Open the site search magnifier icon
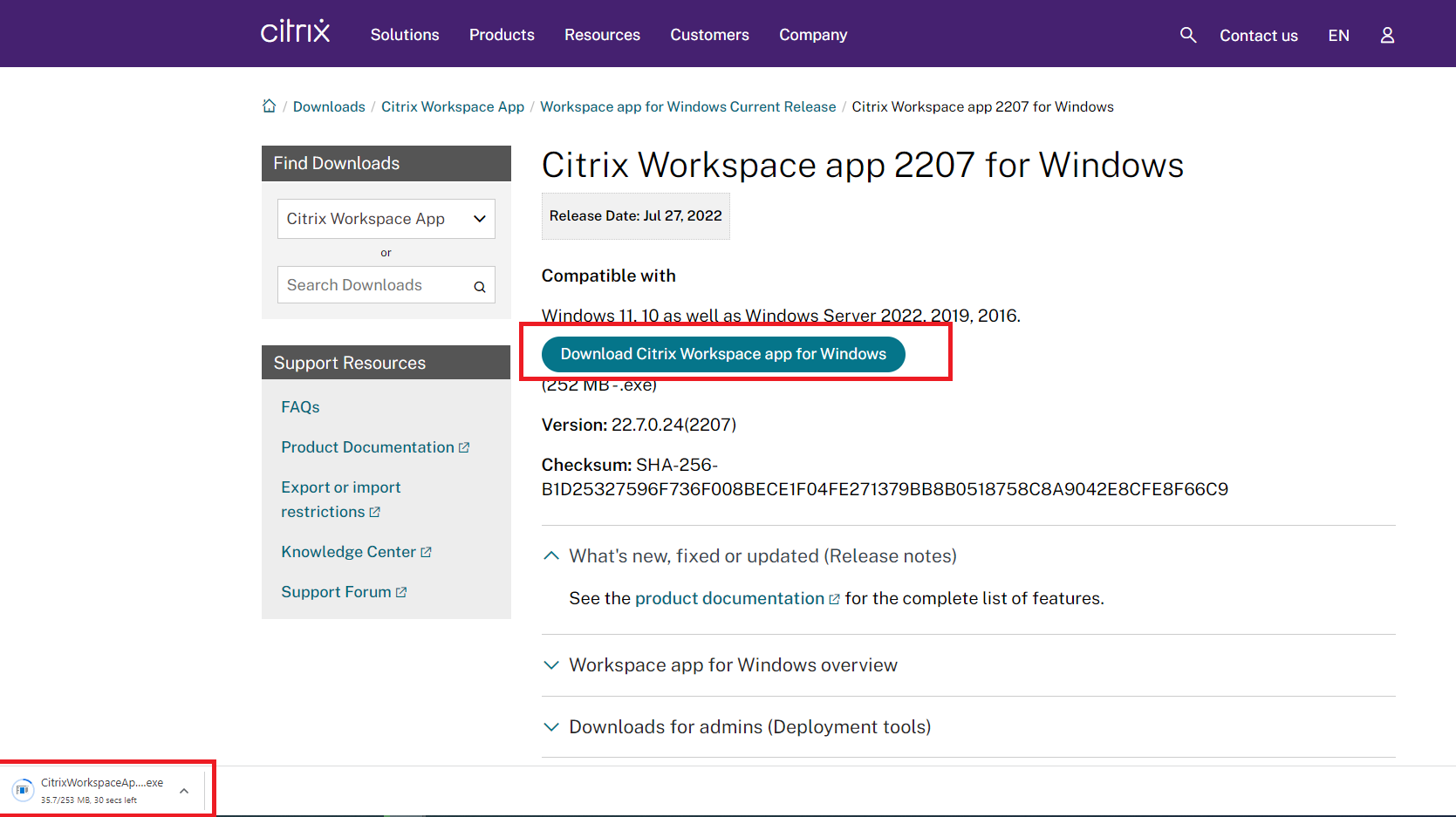 point(1187,35)
